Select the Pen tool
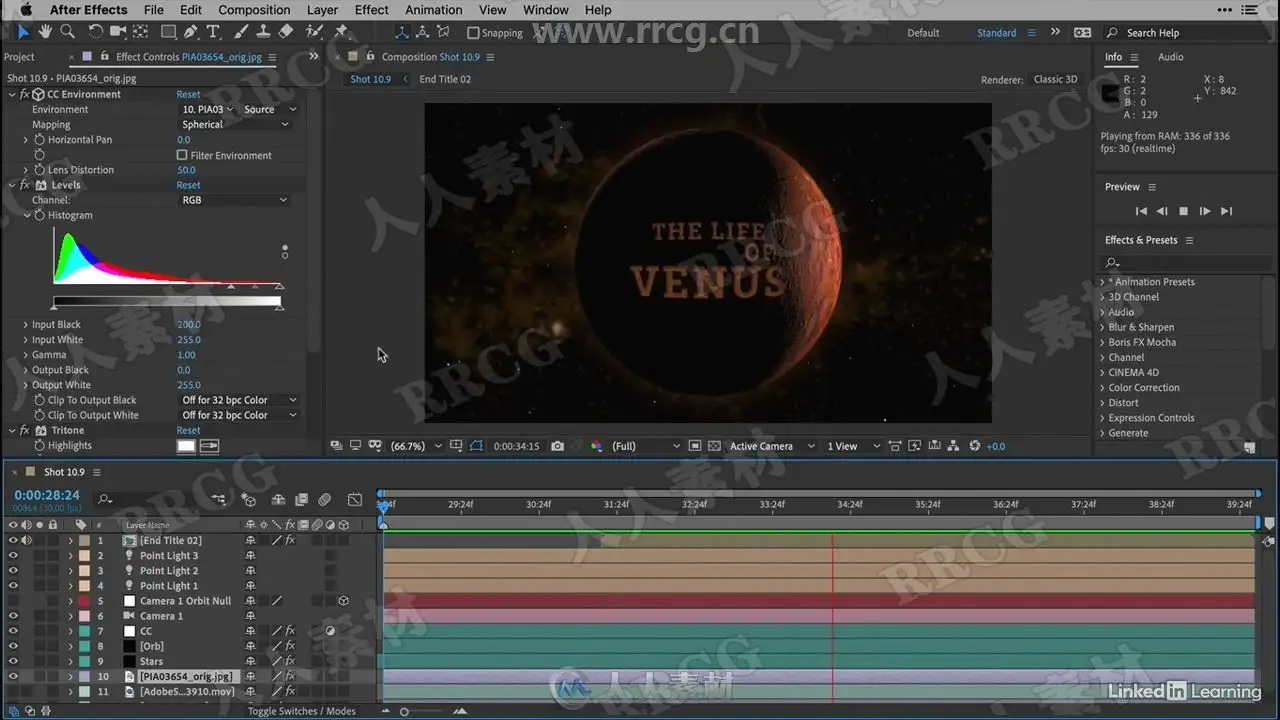This screenshot has height=720, width=1280. 191,32
